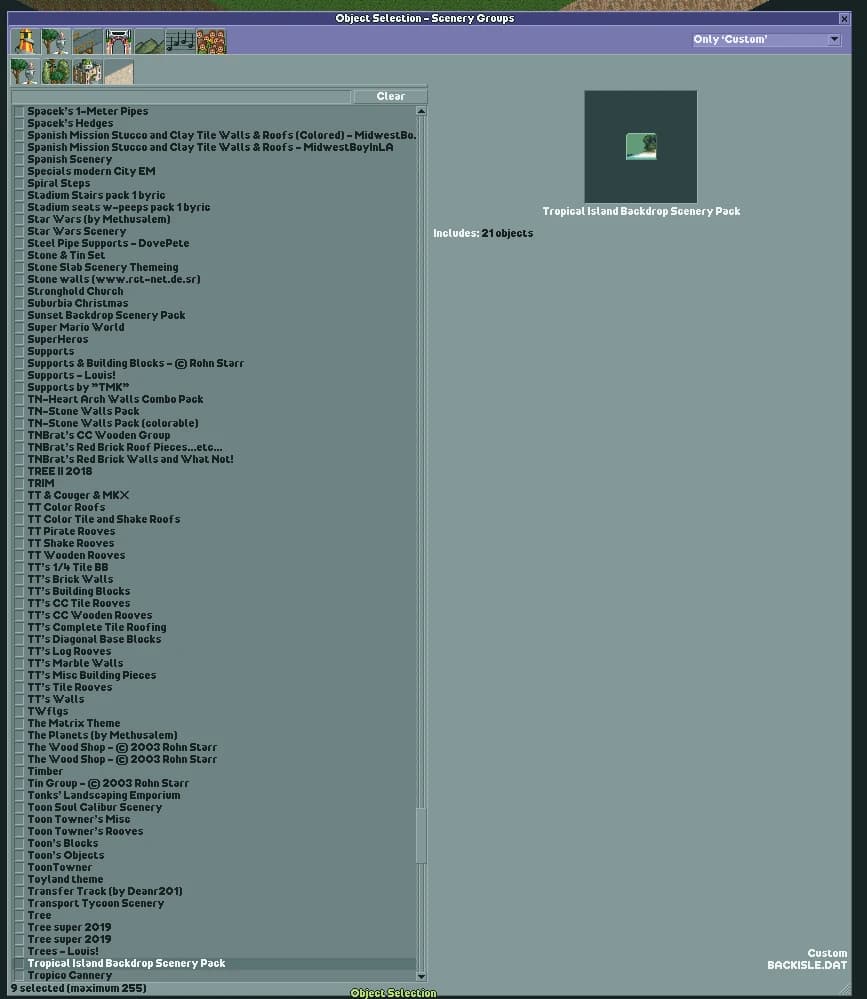Click the search filter text field
The width and height of the screenshot is (867, 999).
point(181,96)
